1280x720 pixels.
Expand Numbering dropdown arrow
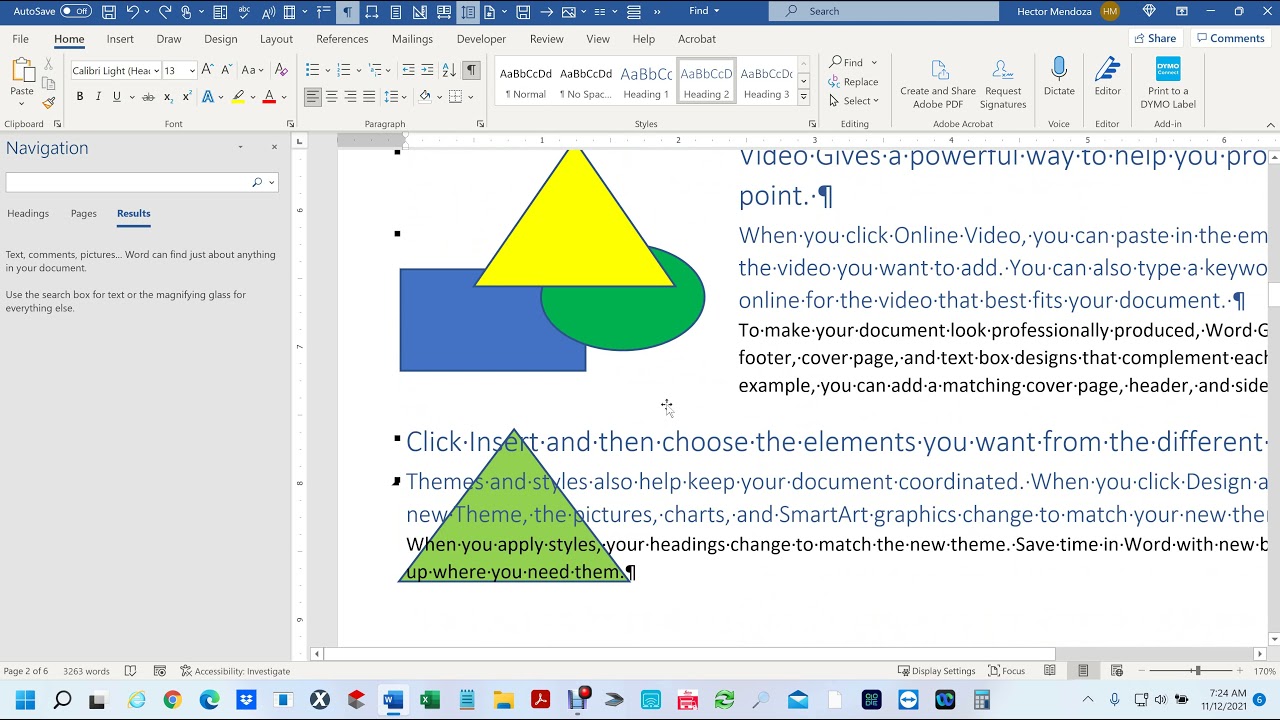click(359, 70)
